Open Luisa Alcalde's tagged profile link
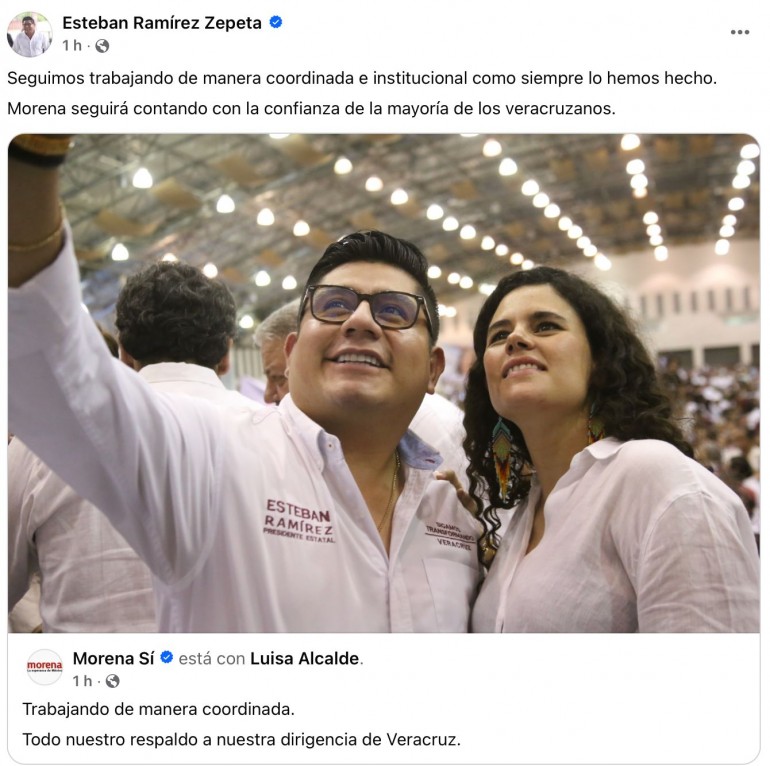Viewport: 770px width, 766px height. pos(304,658)
